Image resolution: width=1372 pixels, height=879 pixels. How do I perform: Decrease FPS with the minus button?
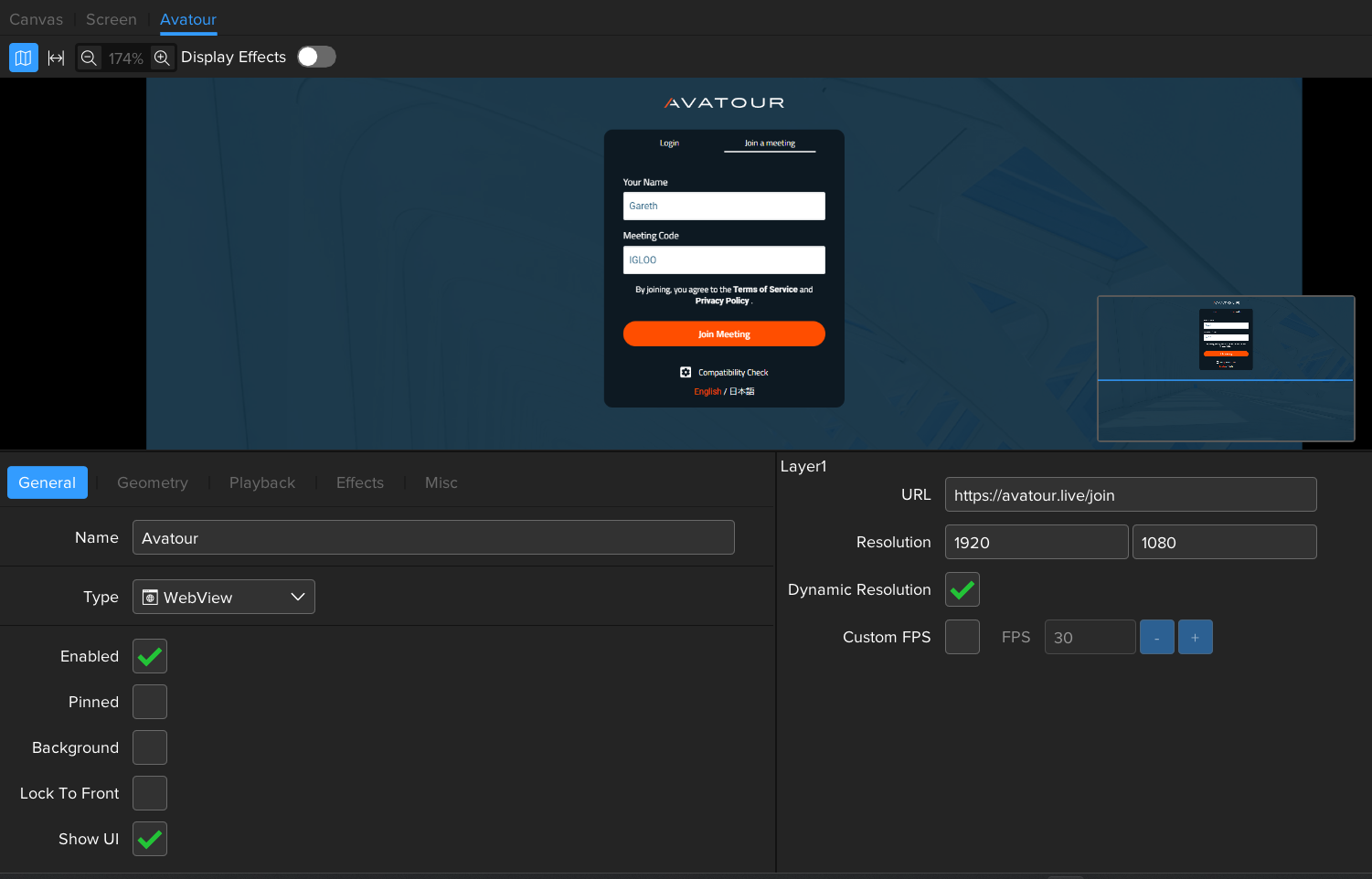1156,637
